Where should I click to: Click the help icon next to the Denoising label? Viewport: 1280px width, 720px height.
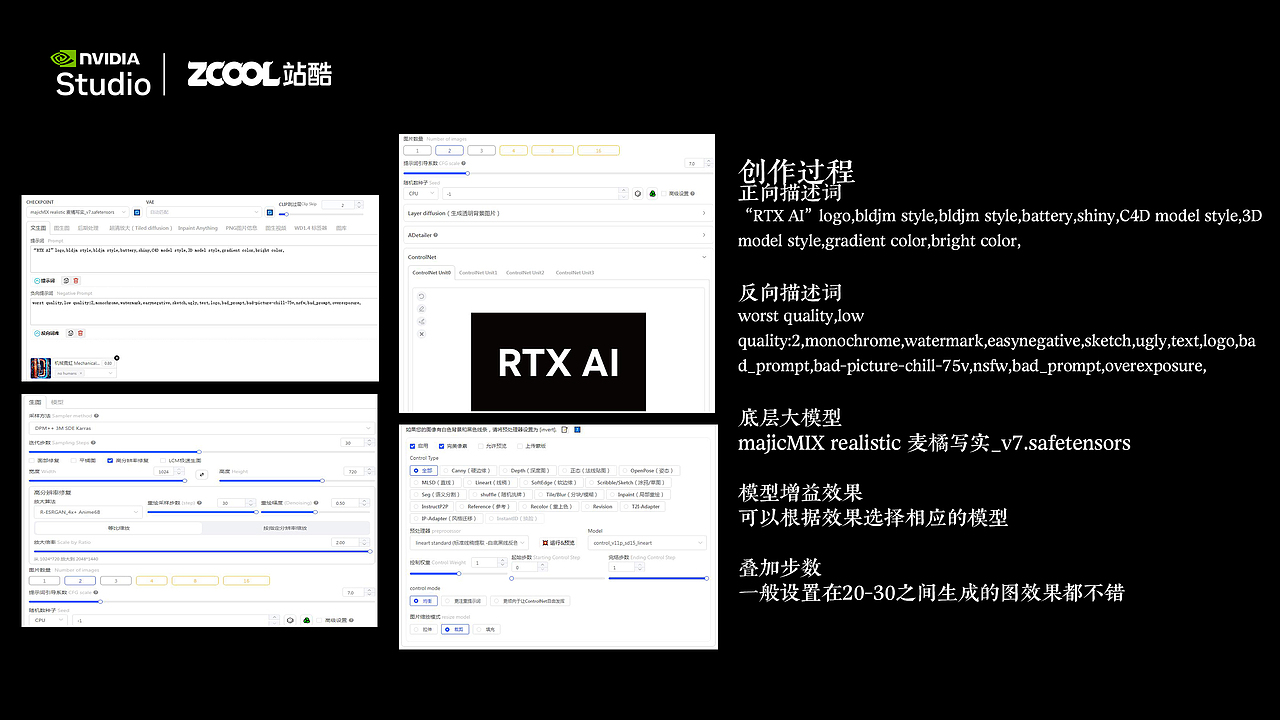pyautogui.click(x=316, y=503)
